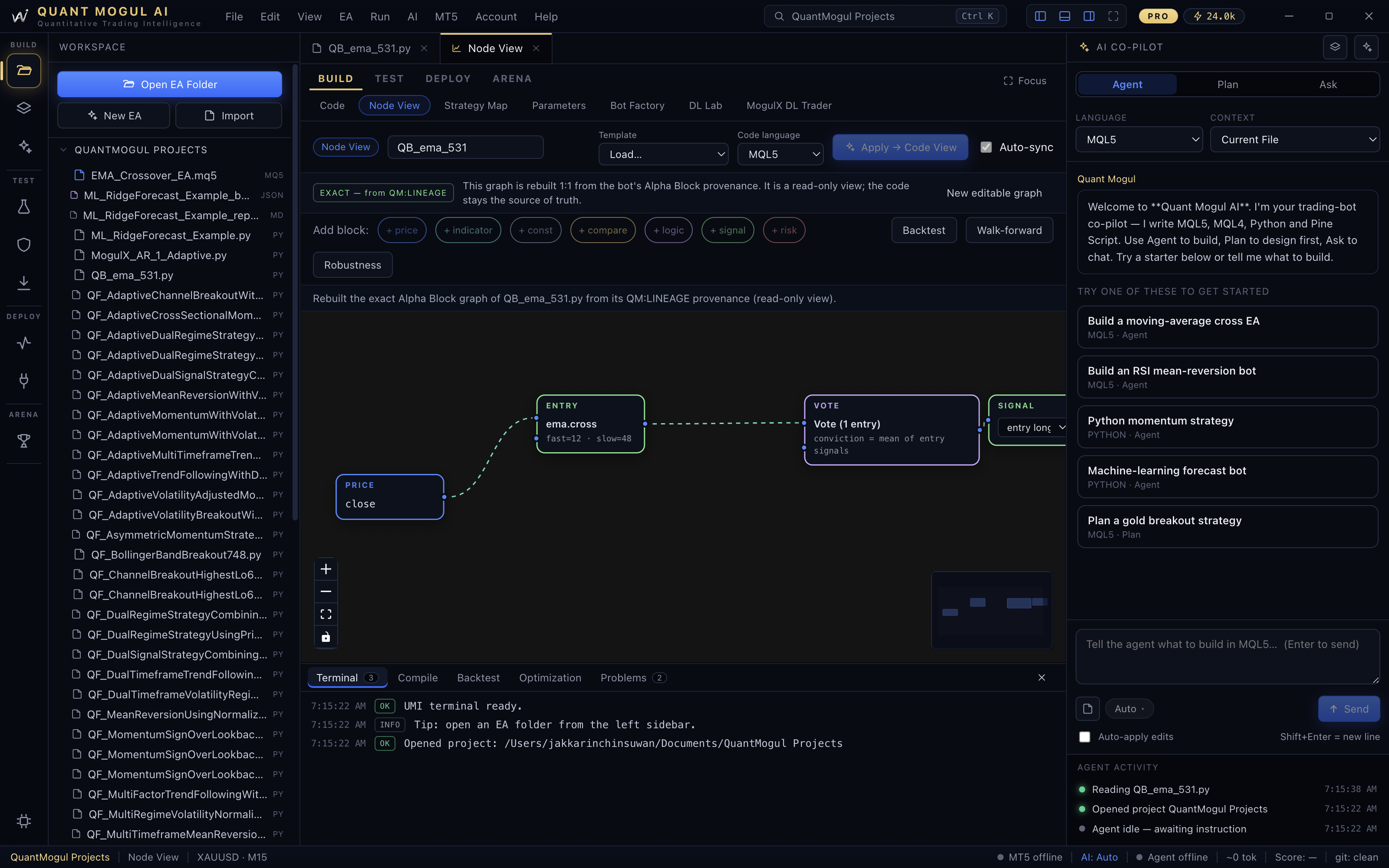1389x868 pixels.
Task: Open the workspace folder sidebar icon
Action: tap(23, 71)
